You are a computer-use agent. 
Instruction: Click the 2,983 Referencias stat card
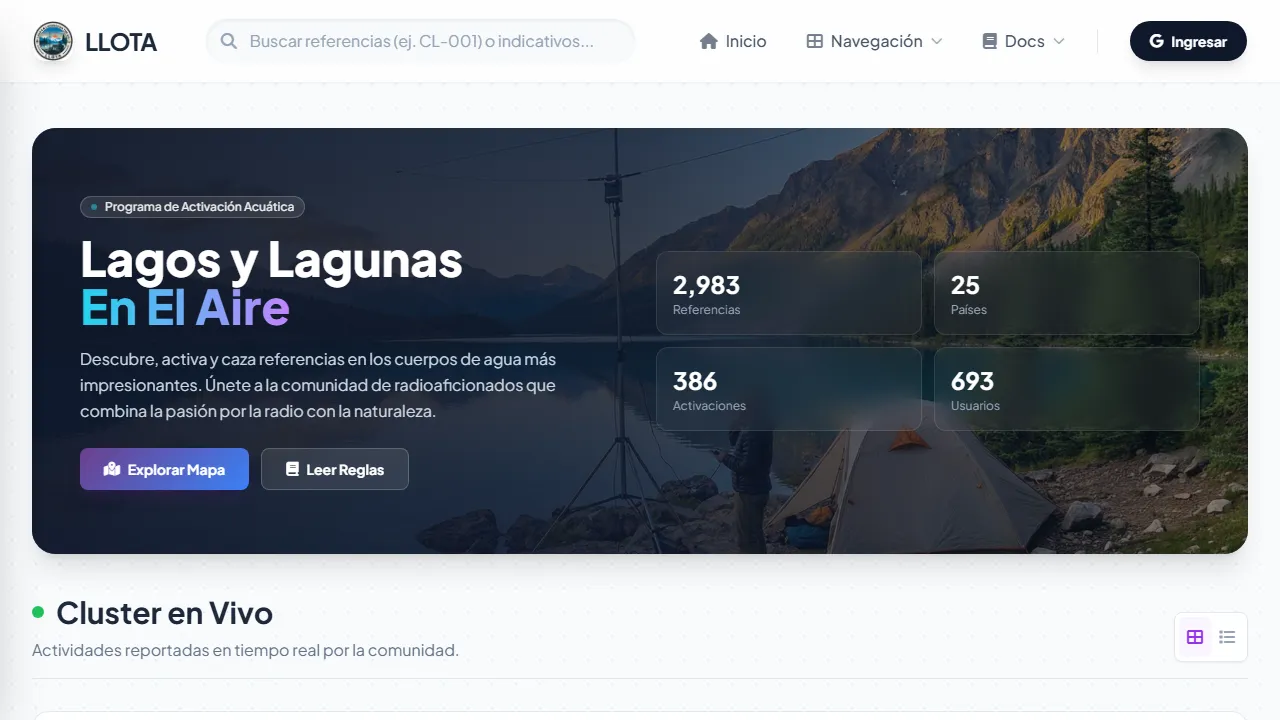788,293
